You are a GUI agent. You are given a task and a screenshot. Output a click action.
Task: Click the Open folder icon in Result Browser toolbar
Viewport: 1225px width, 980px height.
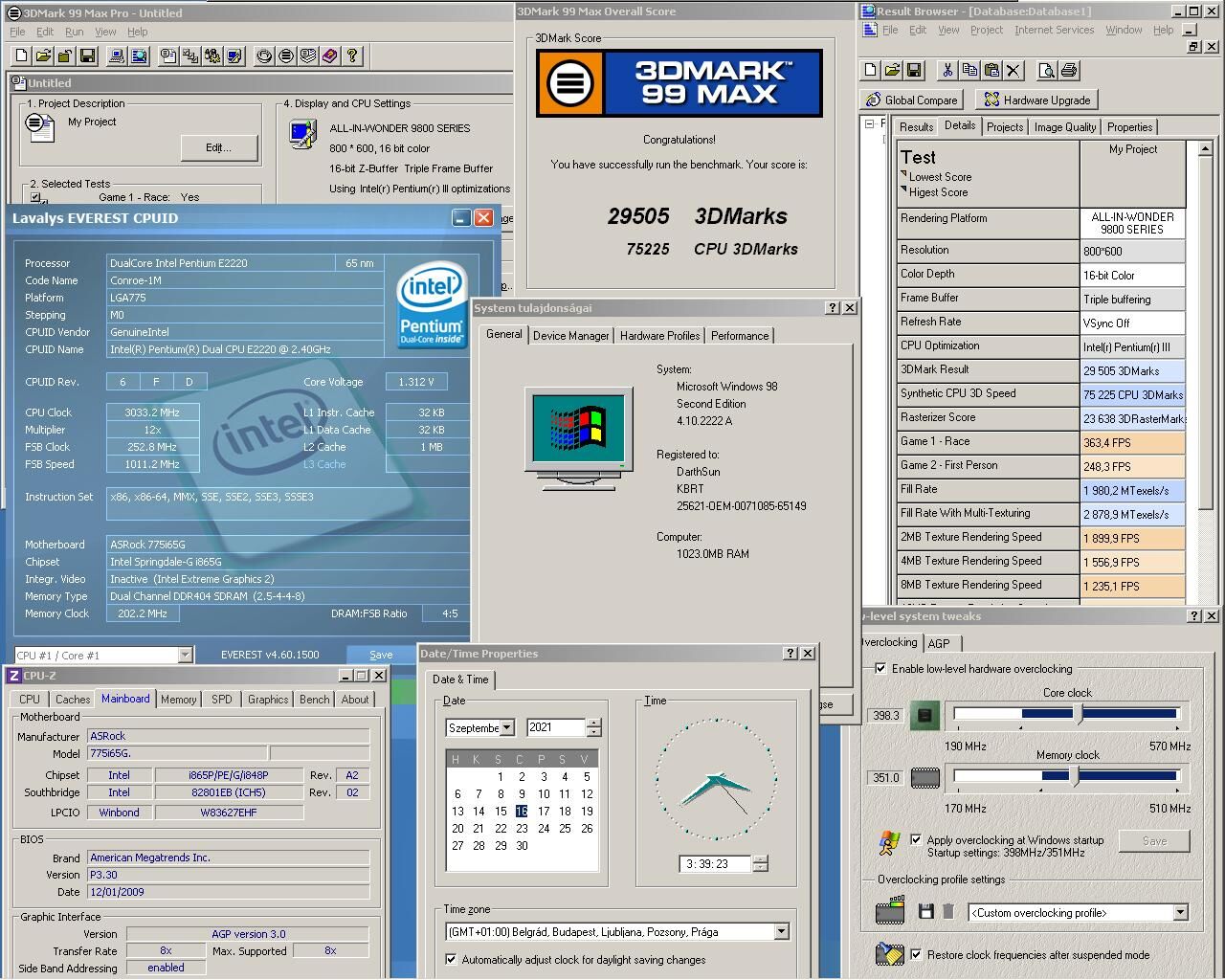point(892,70)
